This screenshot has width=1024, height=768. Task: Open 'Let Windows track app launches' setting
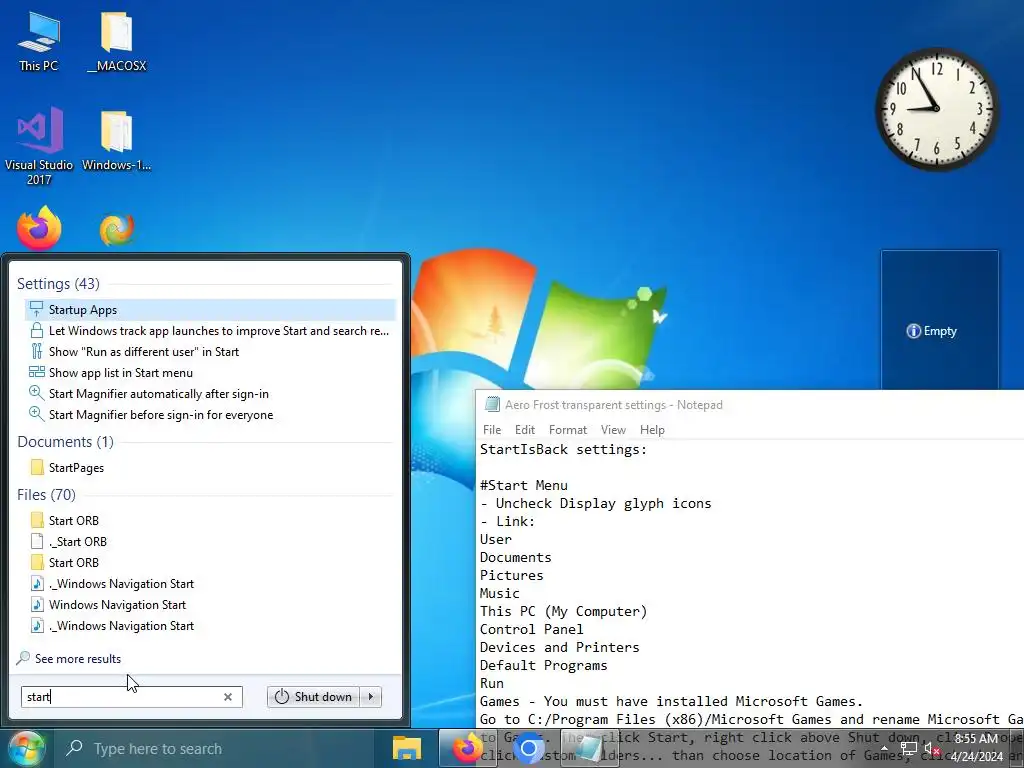click(x=210, y=330)
